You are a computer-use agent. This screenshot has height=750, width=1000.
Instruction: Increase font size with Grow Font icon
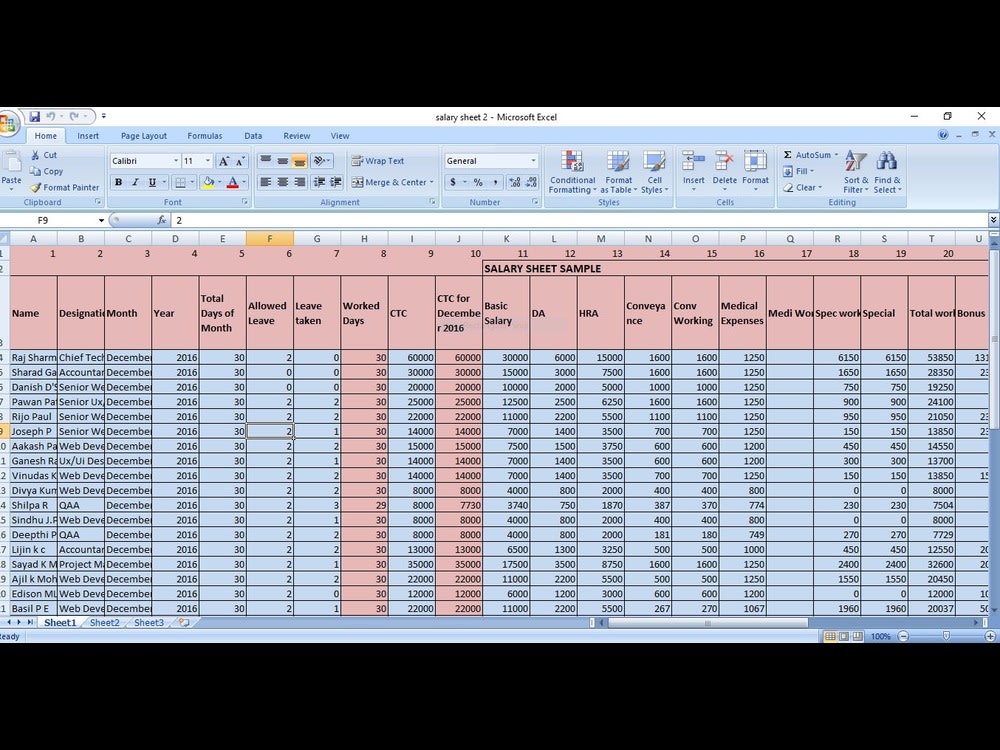pyautogui.click(x=224, y=161)
